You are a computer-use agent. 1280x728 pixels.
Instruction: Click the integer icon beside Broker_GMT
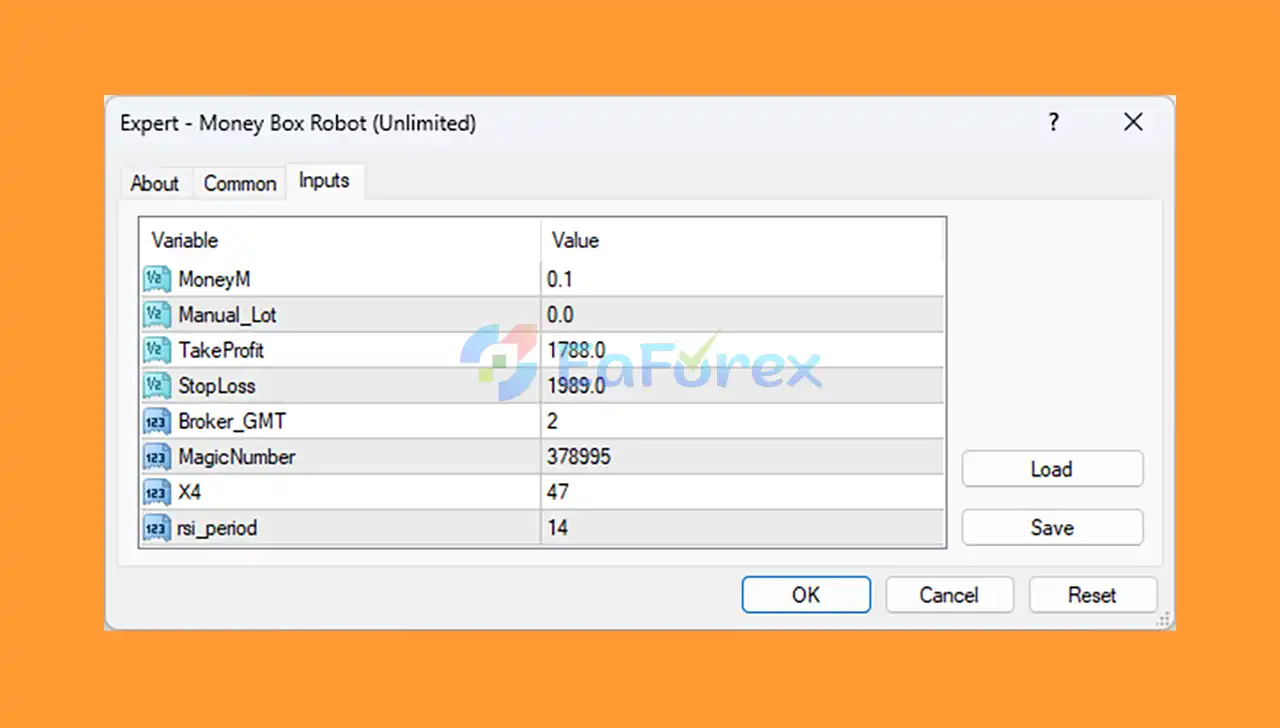157,421
